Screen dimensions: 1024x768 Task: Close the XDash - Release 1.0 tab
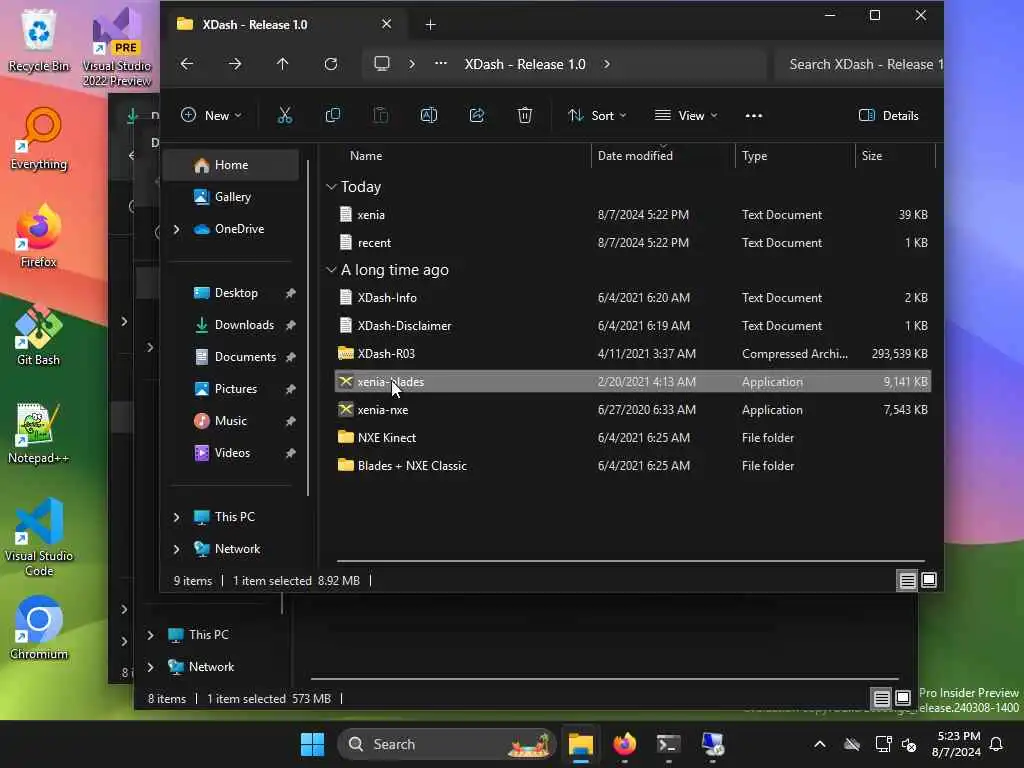(x=387, y=24)
